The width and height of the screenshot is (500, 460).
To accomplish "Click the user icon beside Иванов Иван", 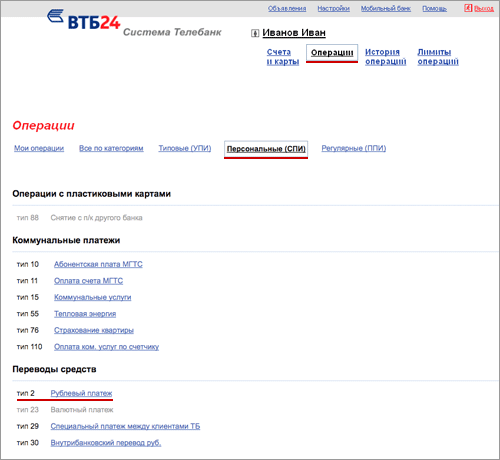I will [x=255, y=33].
